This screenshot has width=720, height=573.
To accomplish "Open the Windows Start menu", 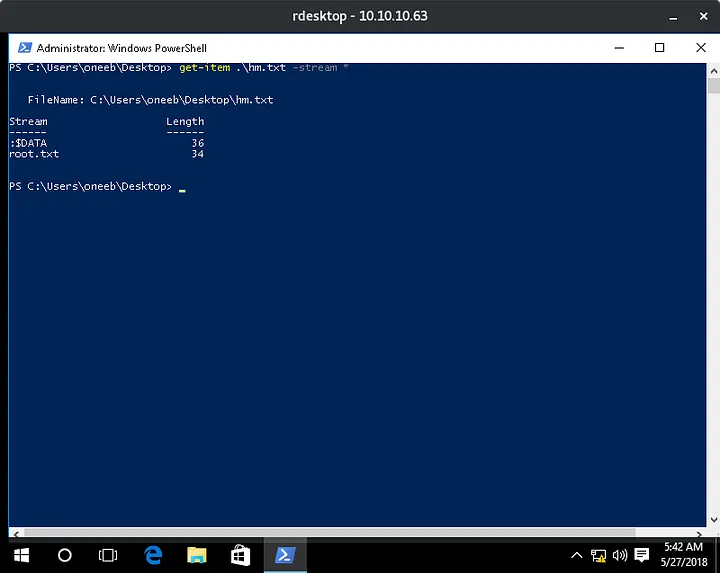I will [x=20, y=555].
